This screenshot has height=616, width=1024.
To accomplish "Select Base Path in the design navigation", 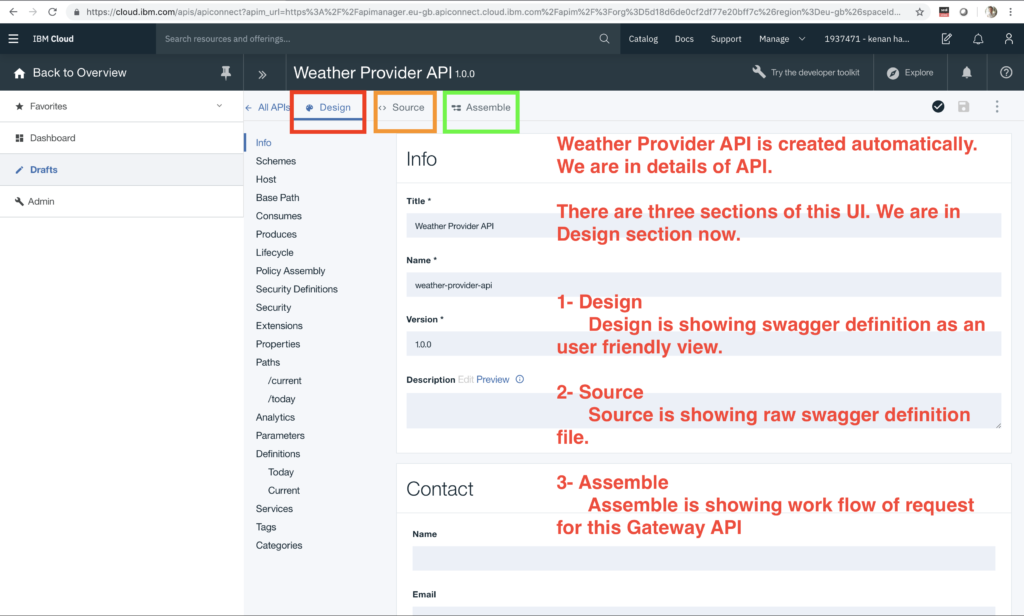I will pos(278,197).
